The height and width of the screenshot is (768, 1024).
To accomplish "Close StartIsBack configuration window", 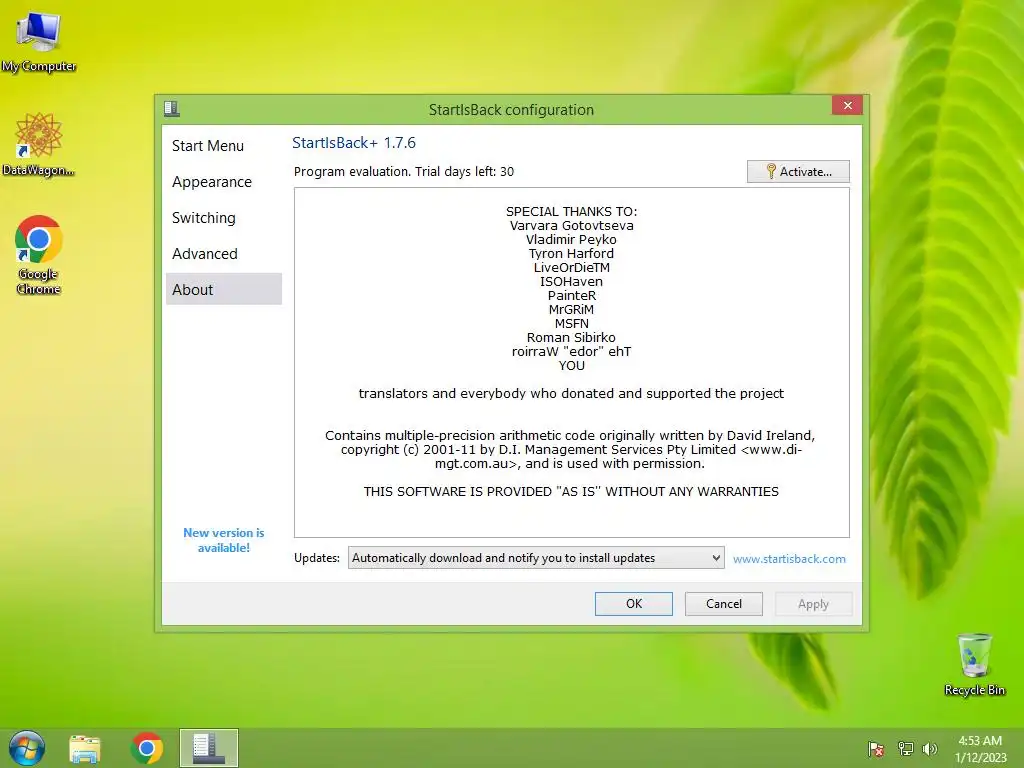I will (848, 105).
